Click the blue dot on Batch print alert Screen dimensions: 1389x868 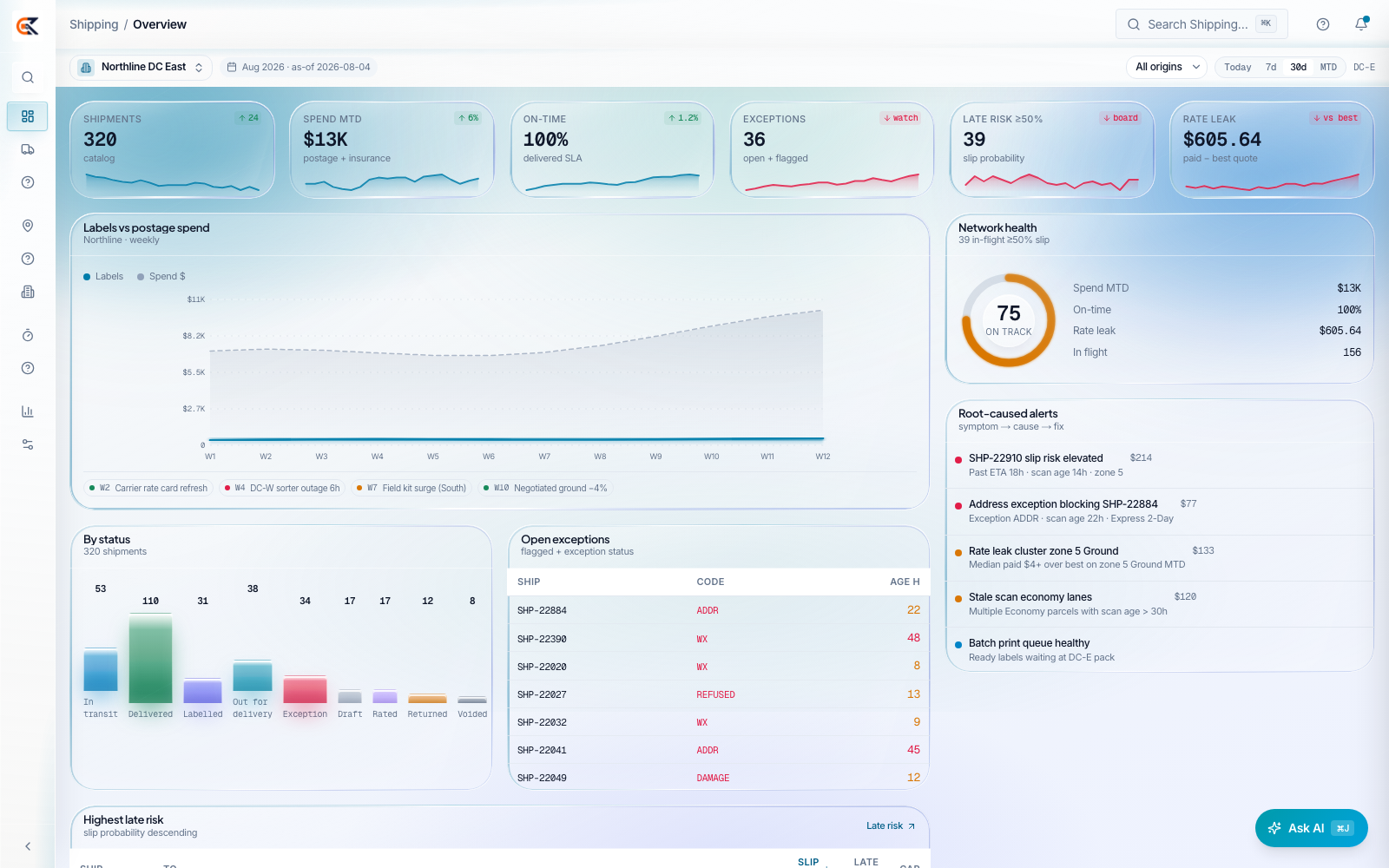click(x=958, y=644)
